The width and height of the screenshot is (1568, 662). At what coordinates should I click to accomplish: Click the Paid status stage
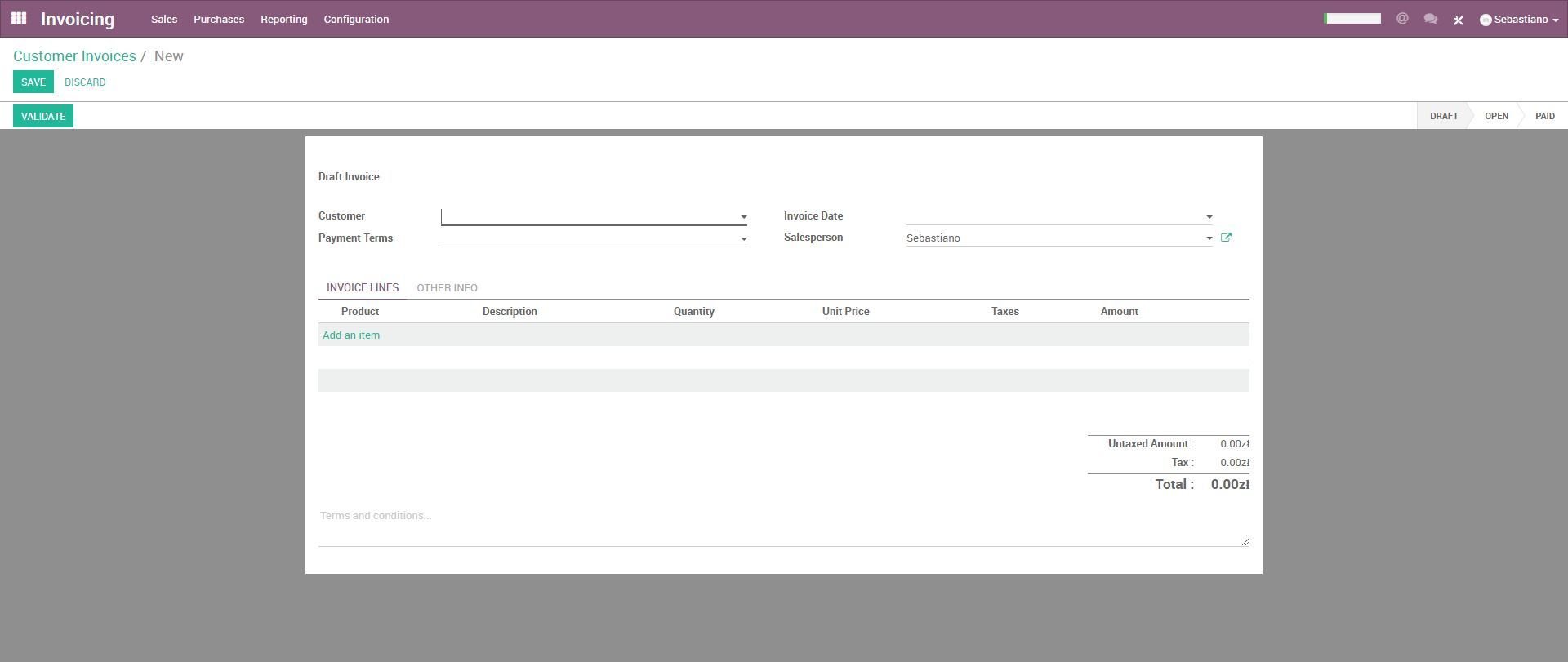point(1544,116)
